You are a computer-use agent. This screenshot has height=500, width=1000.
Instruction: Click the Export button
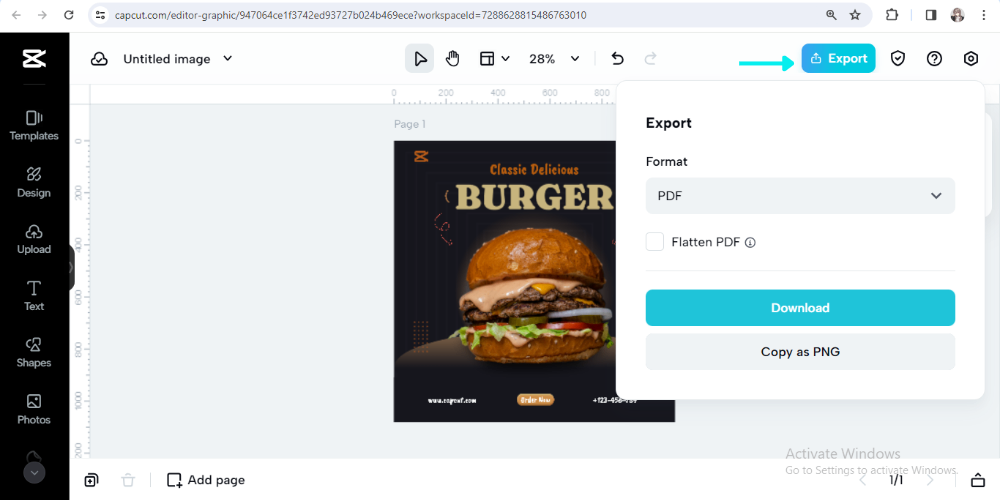[x=838, y=58]
